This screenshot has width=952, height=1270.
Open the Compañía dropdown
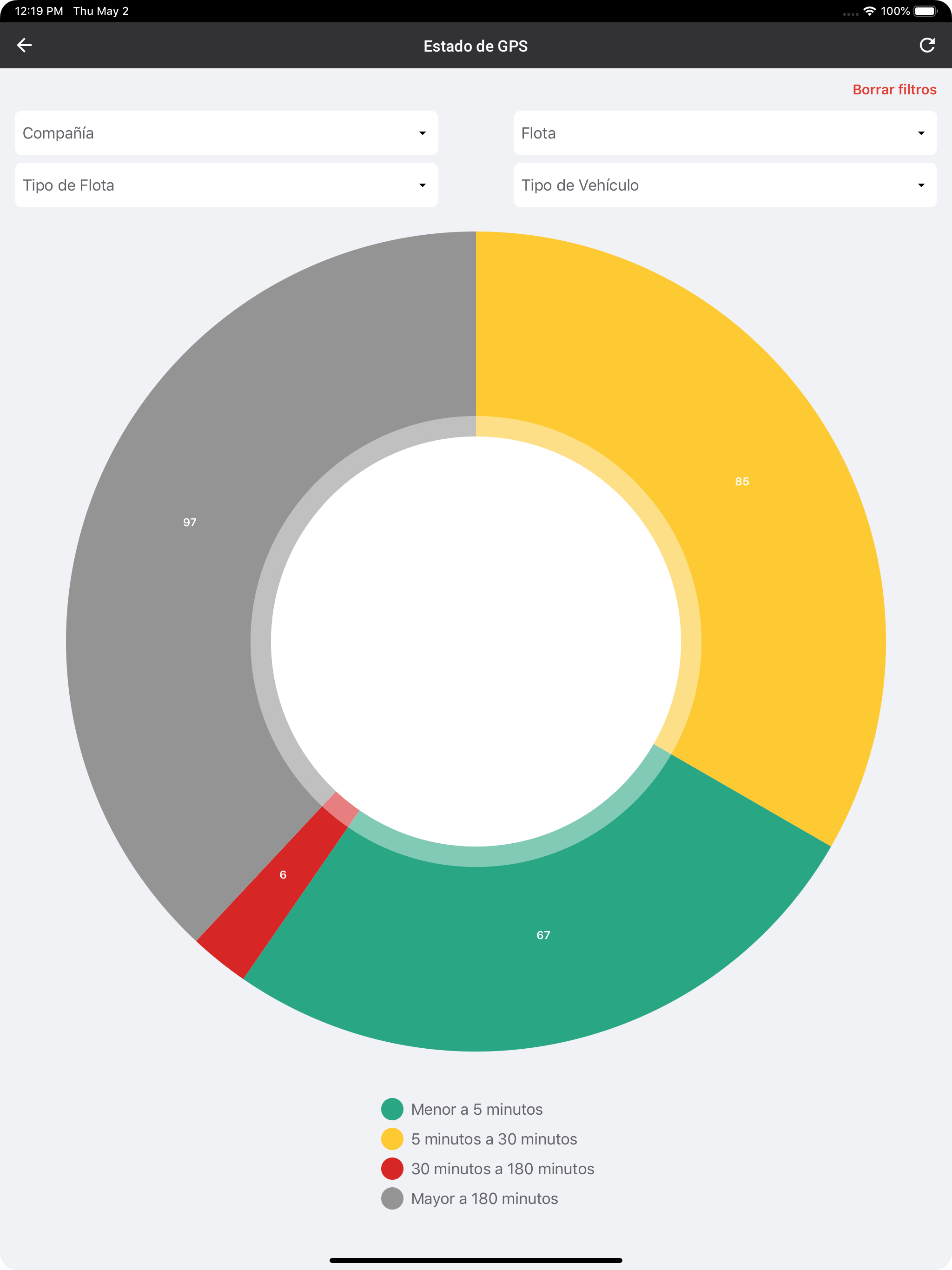(226, 133)
